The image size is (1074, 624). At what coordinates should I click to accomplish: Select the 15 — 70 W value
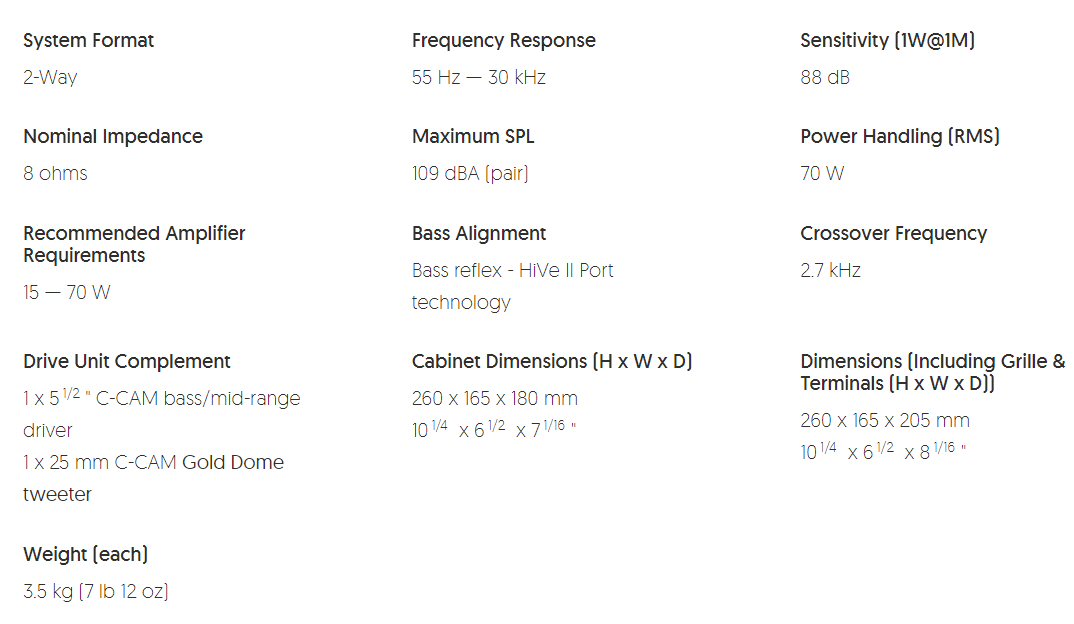tap(68, 292)
